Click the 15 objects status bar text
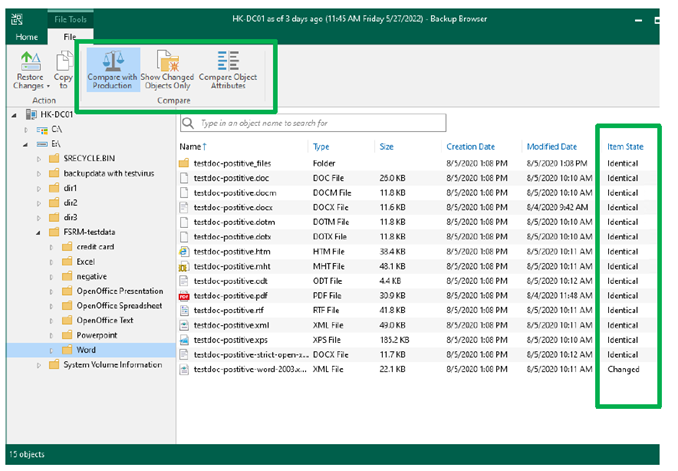This screenshot has width=678, height=471. tap(27, 455)
